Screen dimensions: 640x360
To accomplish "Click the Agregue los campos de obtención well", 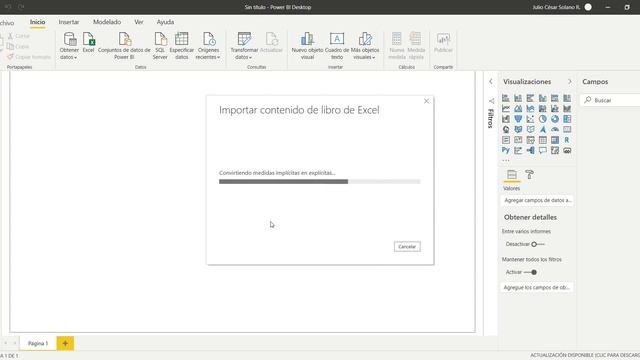I will (x=537, y=288).
